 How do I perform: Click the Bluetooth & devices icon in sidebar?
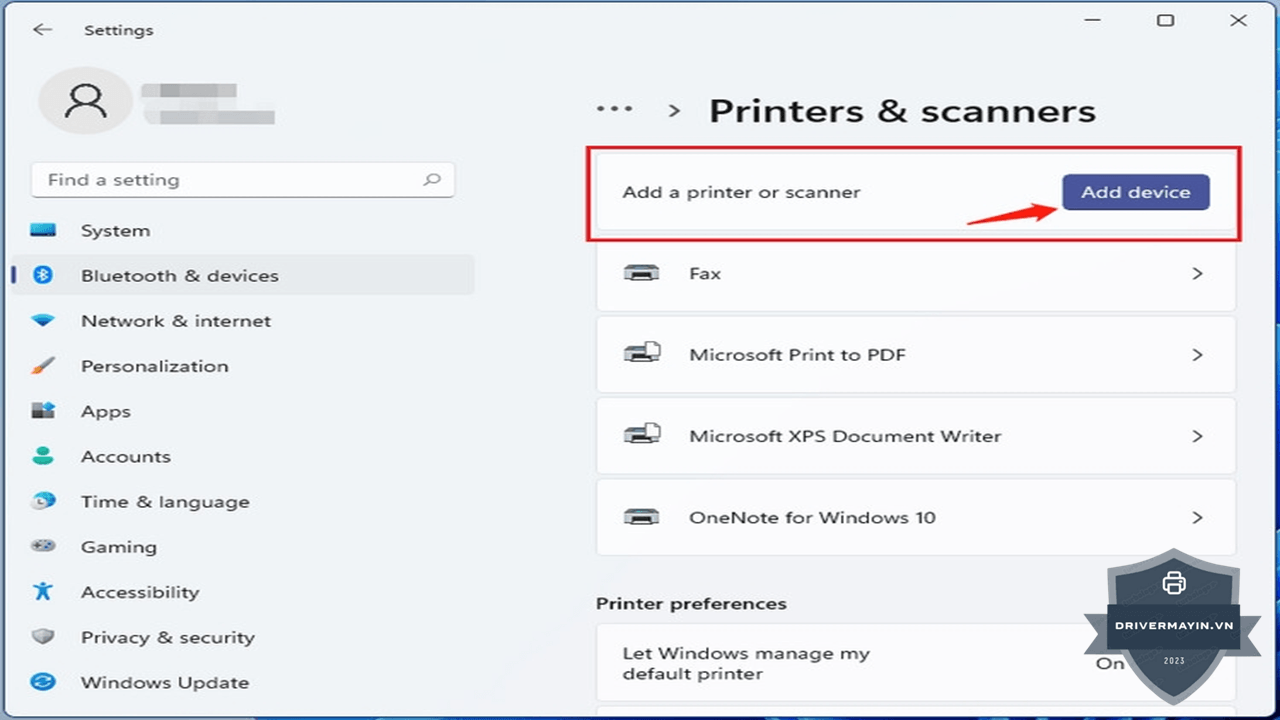pyautogui.click(x=43, y=275)
